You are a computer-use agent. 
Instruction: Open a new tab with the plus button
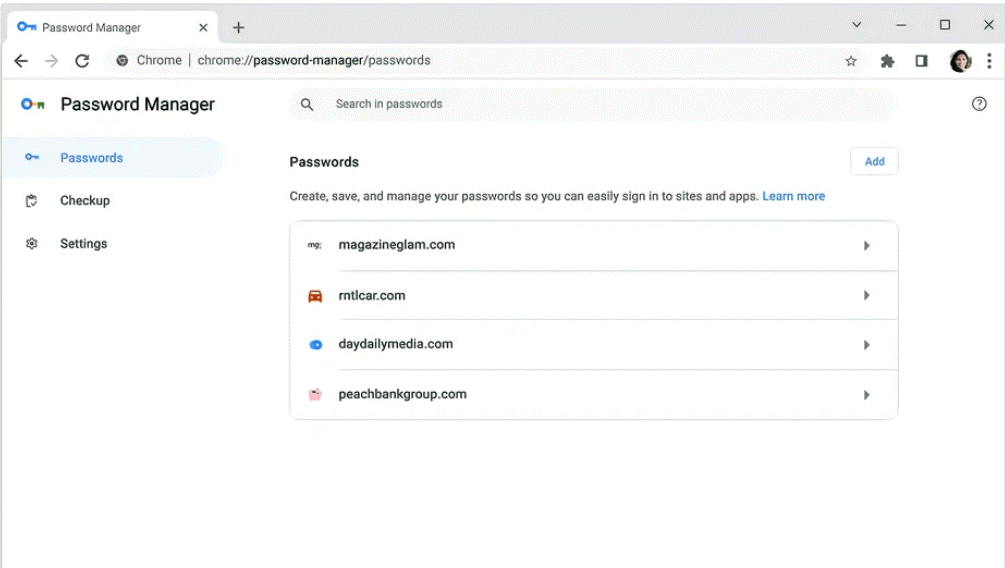[238, 28]
